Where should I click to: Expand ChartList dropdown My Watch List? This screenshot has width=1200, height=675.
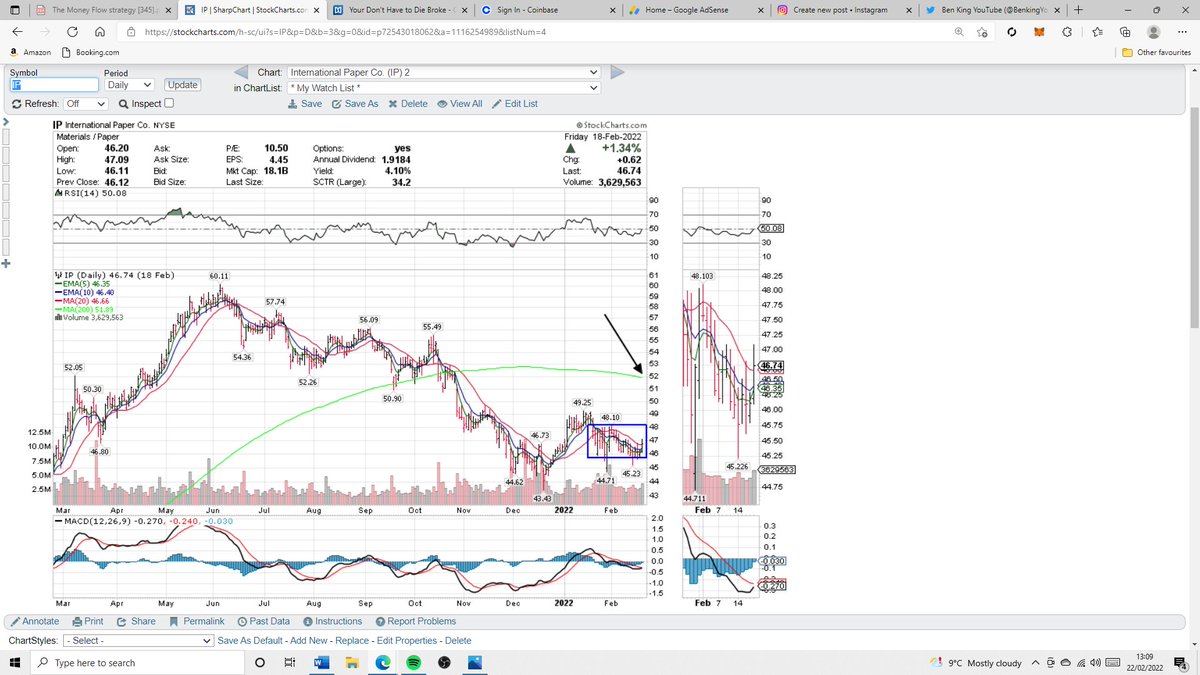[443, 88]
